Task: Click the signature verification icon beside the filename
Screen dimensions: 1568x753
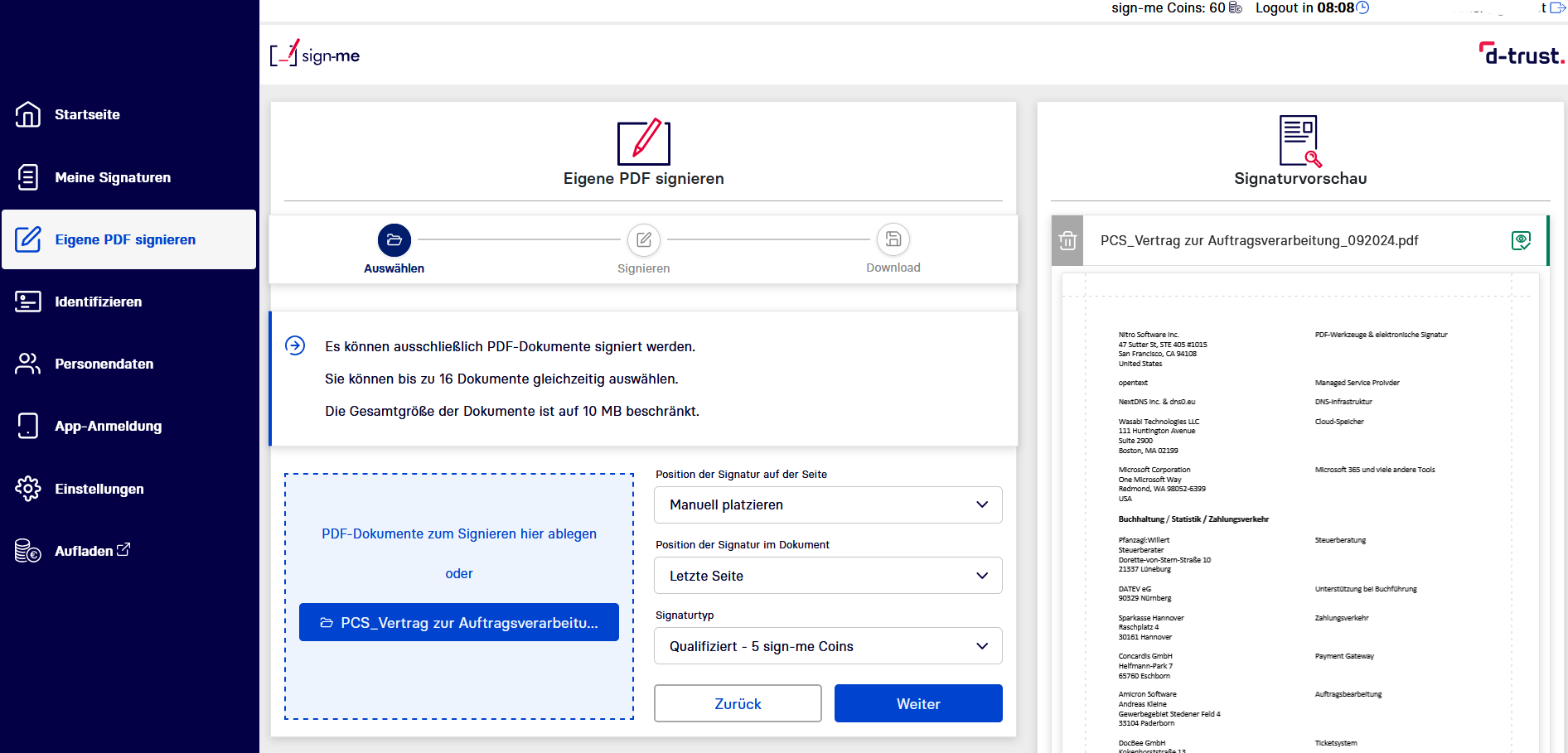Action: 1521,241
